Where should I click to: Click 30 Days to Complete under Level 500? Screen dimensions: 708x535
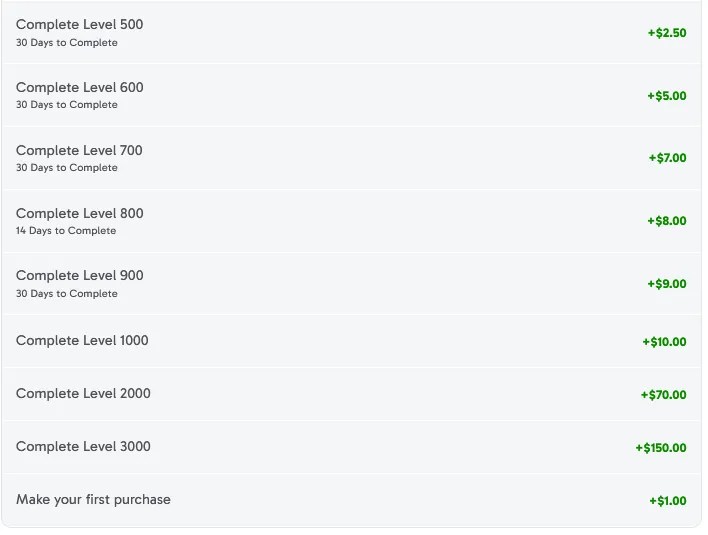[x=67, y=43]
